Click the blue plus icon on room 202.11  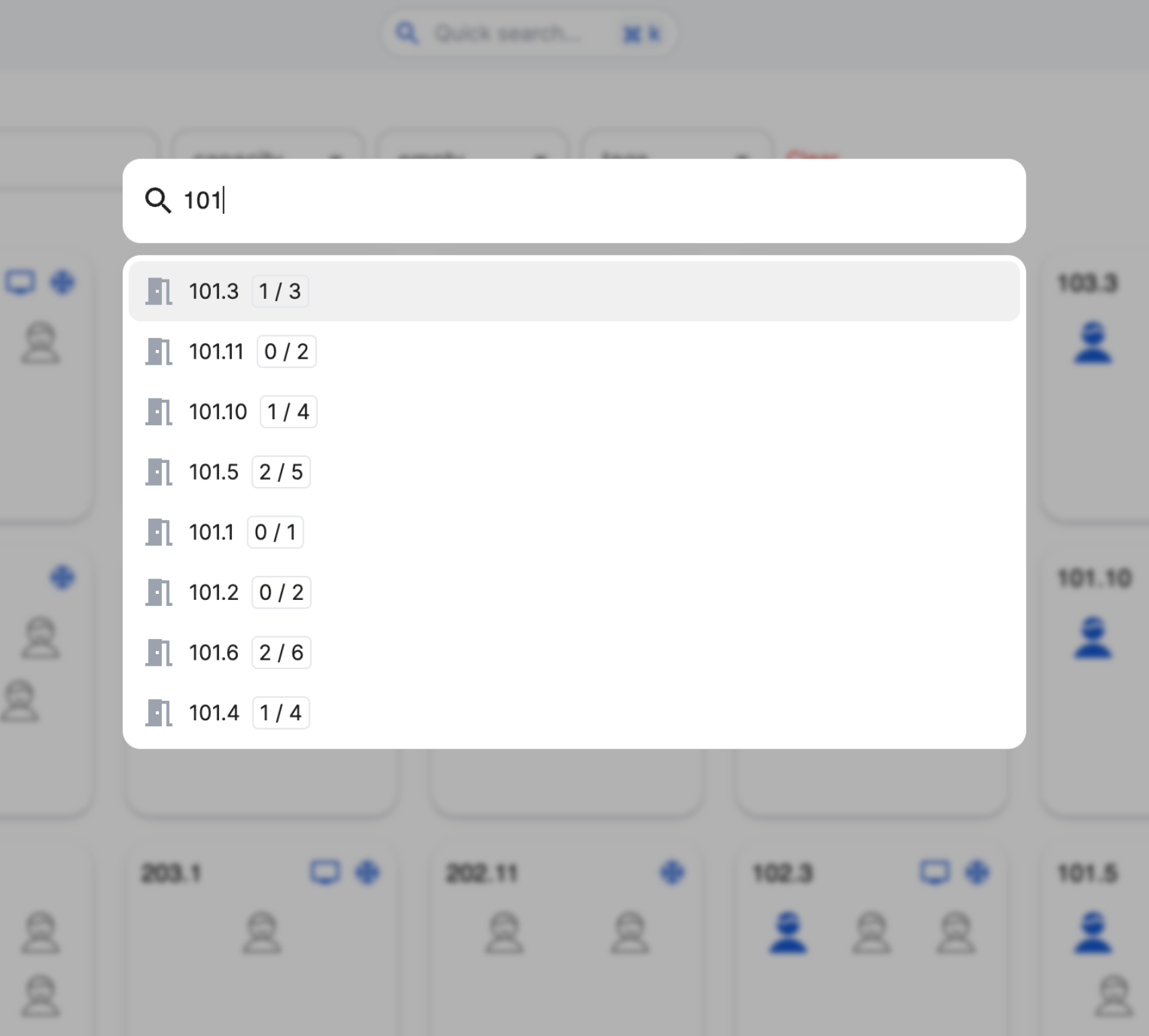click(x=671, y=873)
